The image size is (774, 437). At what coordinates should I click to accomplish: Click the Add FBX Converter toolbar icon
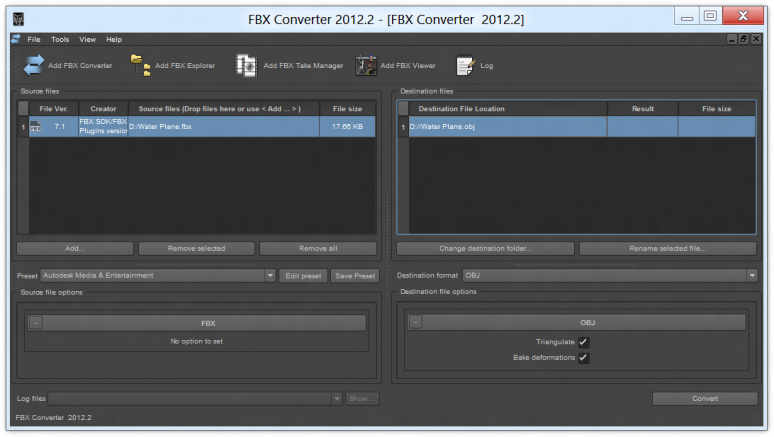(x=34, y=65)
